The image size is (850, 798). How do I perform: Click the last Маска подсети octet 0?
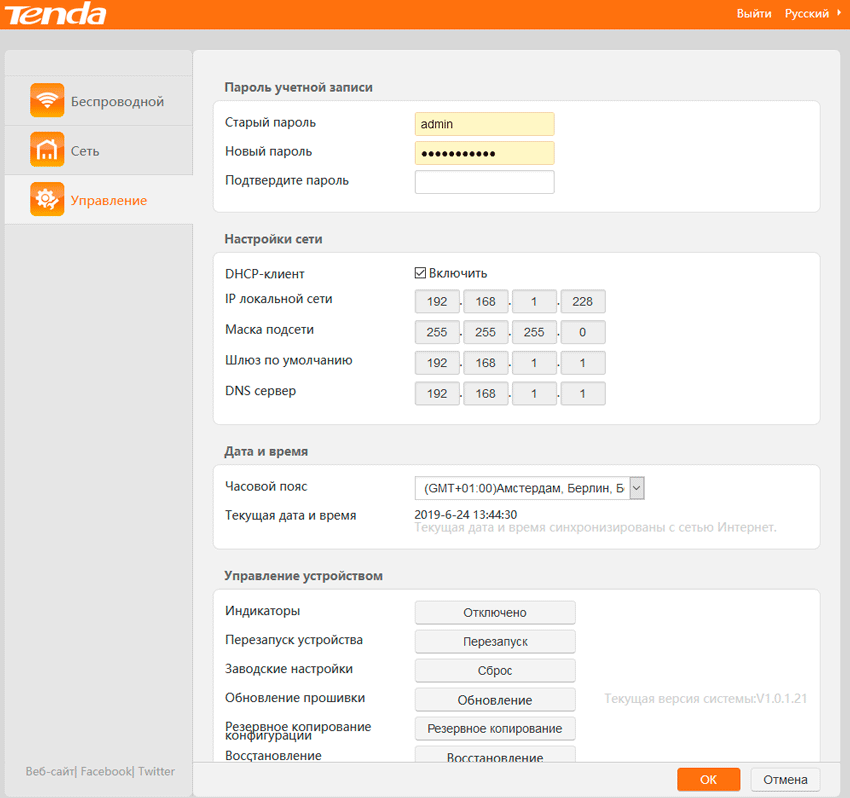pos(583,332)
